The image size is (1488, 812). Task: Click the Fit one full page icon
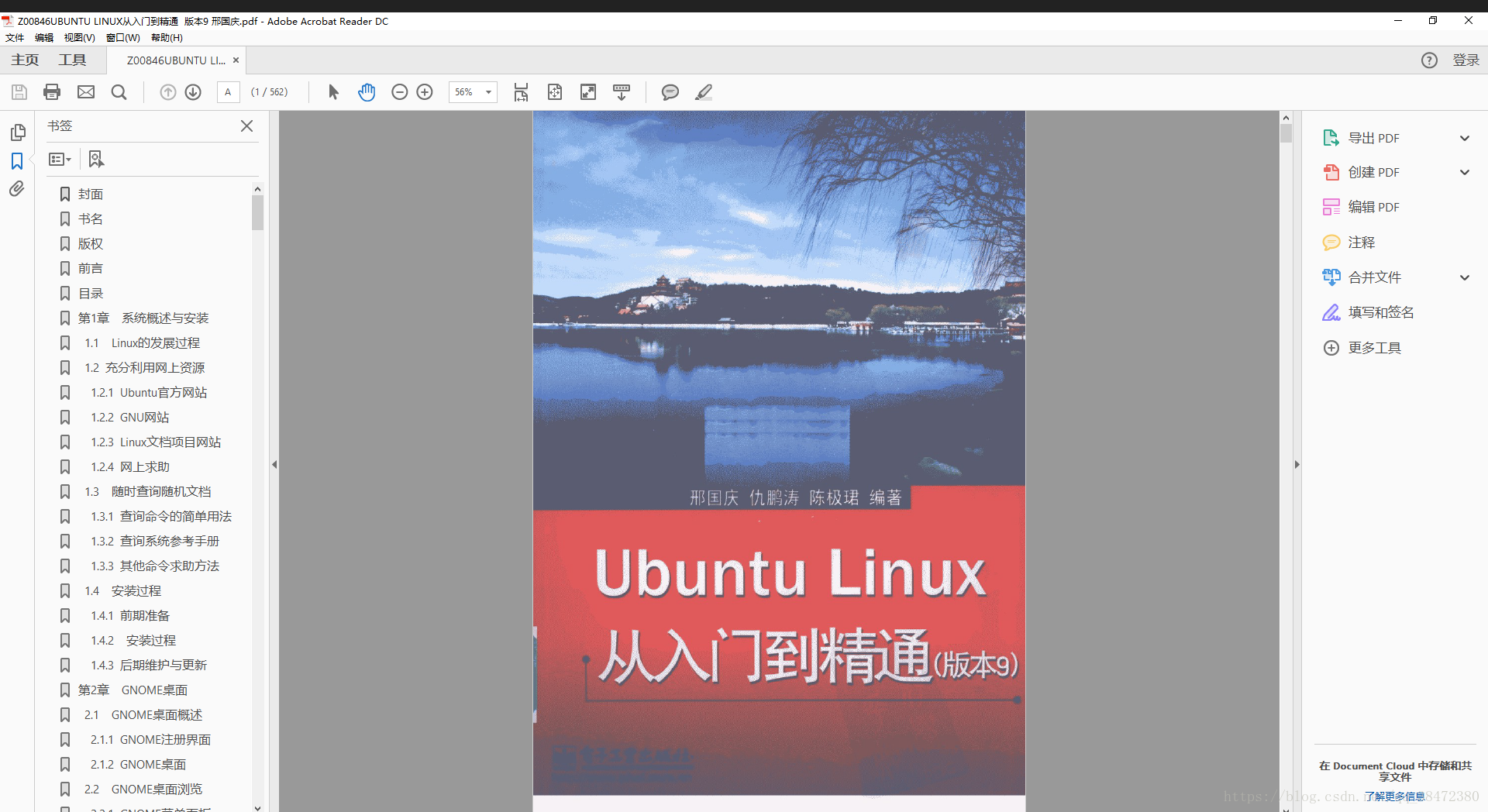coord(555,92)
